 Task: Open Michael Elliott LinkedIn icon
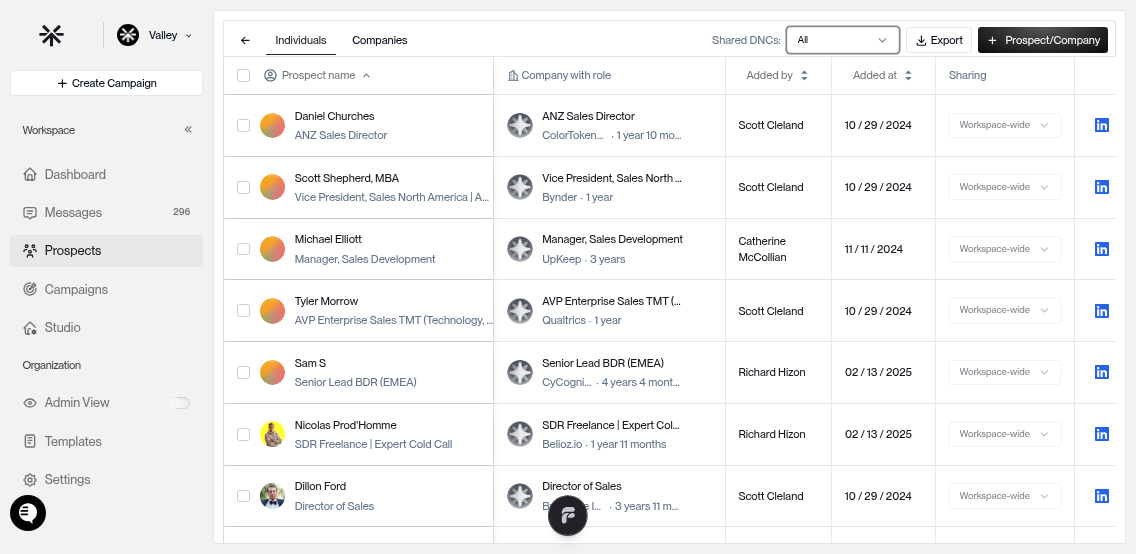pyautogui.click(x=1101, y=248)
